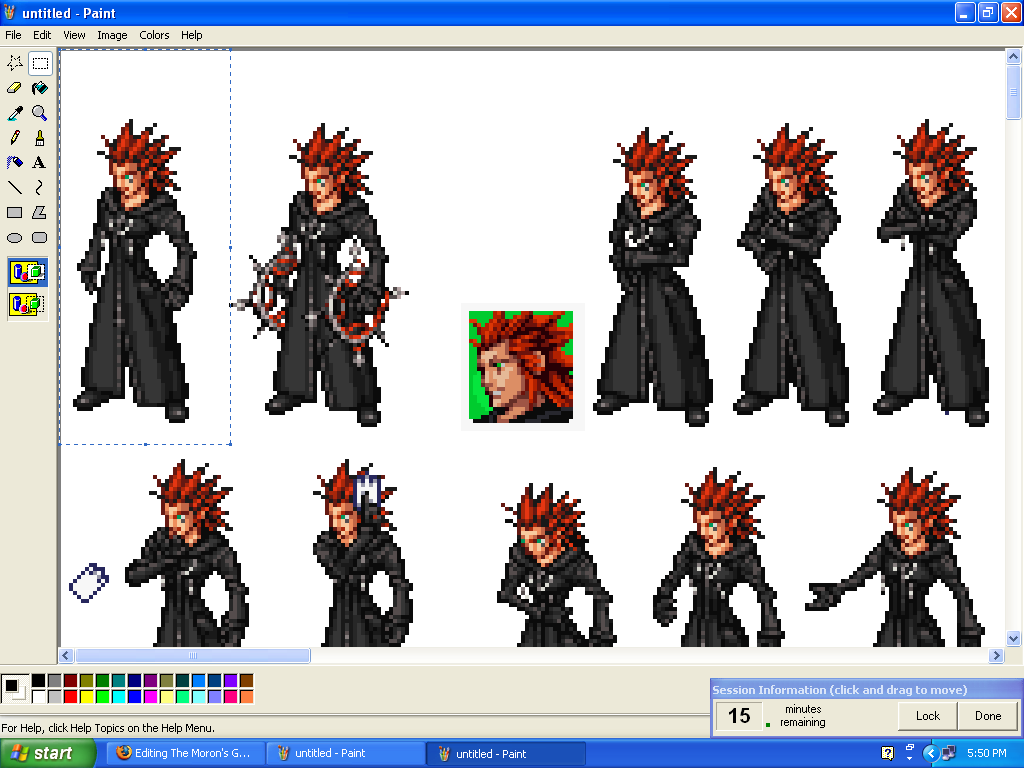Enable opaque selection mode option
Viewport: 1024px width, 768px height.
27,272
